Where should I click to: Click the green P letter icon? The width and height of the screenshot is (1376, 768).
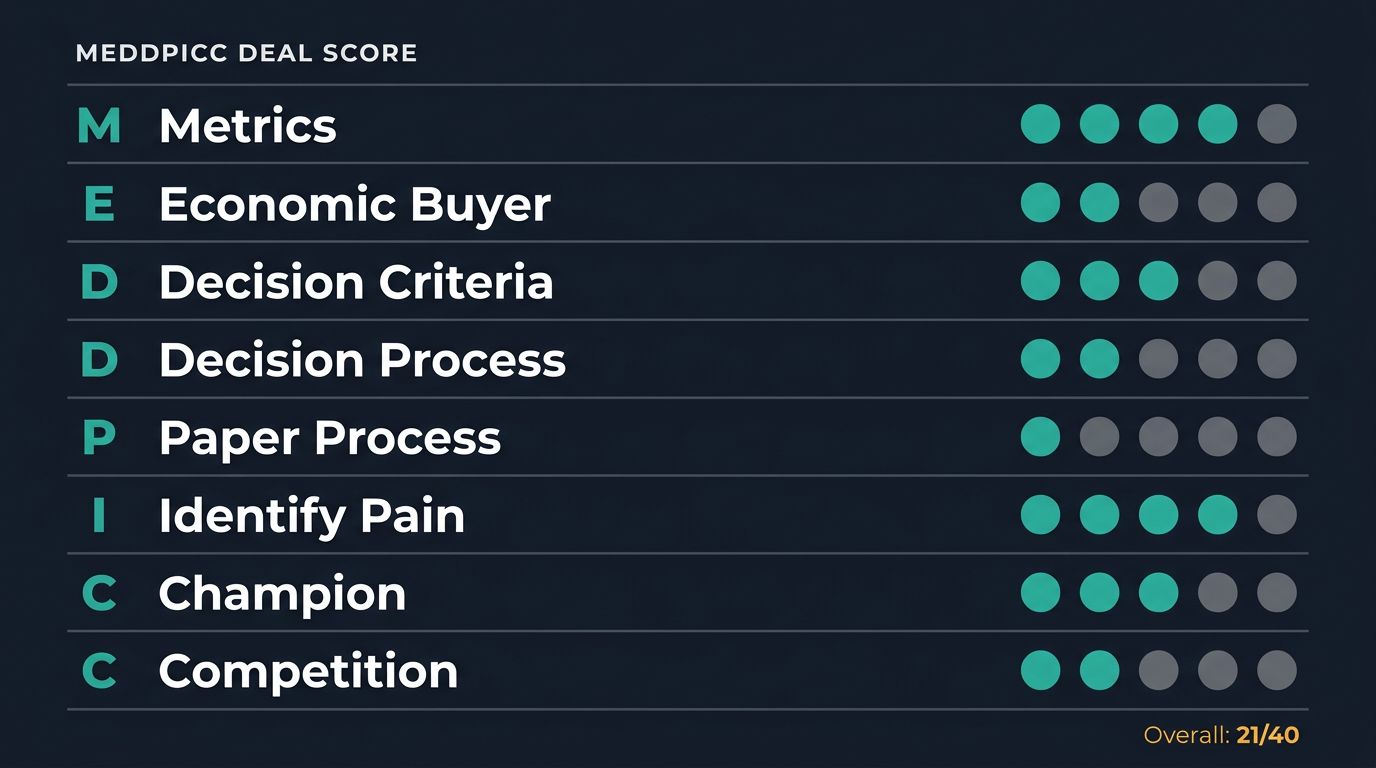99,438
